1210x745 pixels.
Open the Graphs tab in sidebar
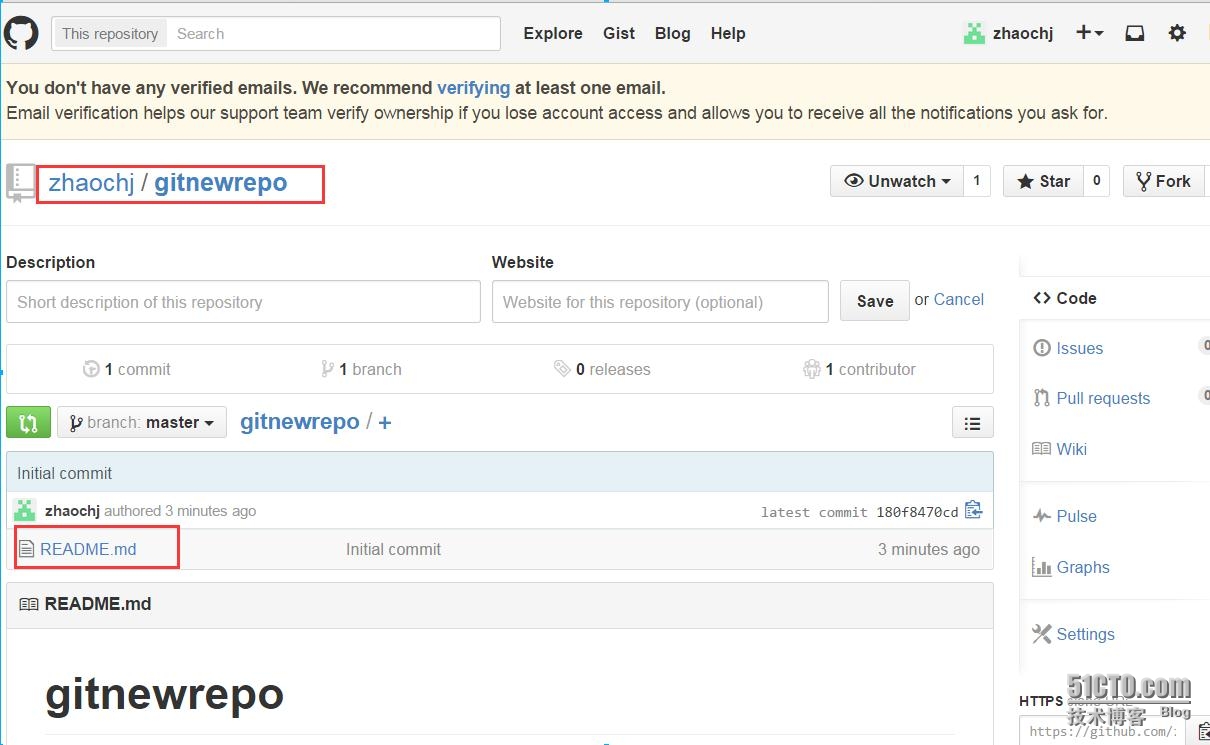tap(1071, 567)
